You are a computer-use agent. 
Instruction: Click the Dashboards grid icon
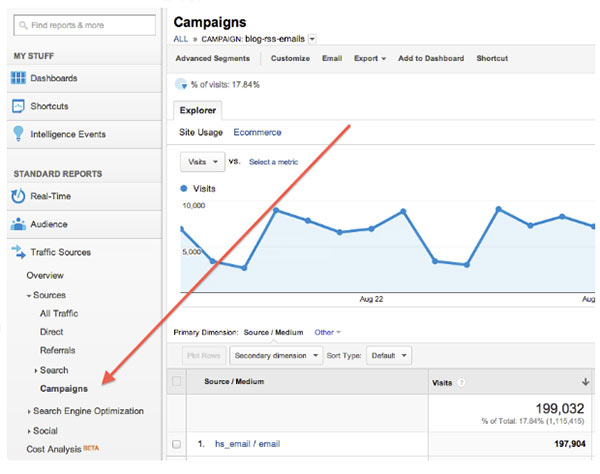point(18,78)
